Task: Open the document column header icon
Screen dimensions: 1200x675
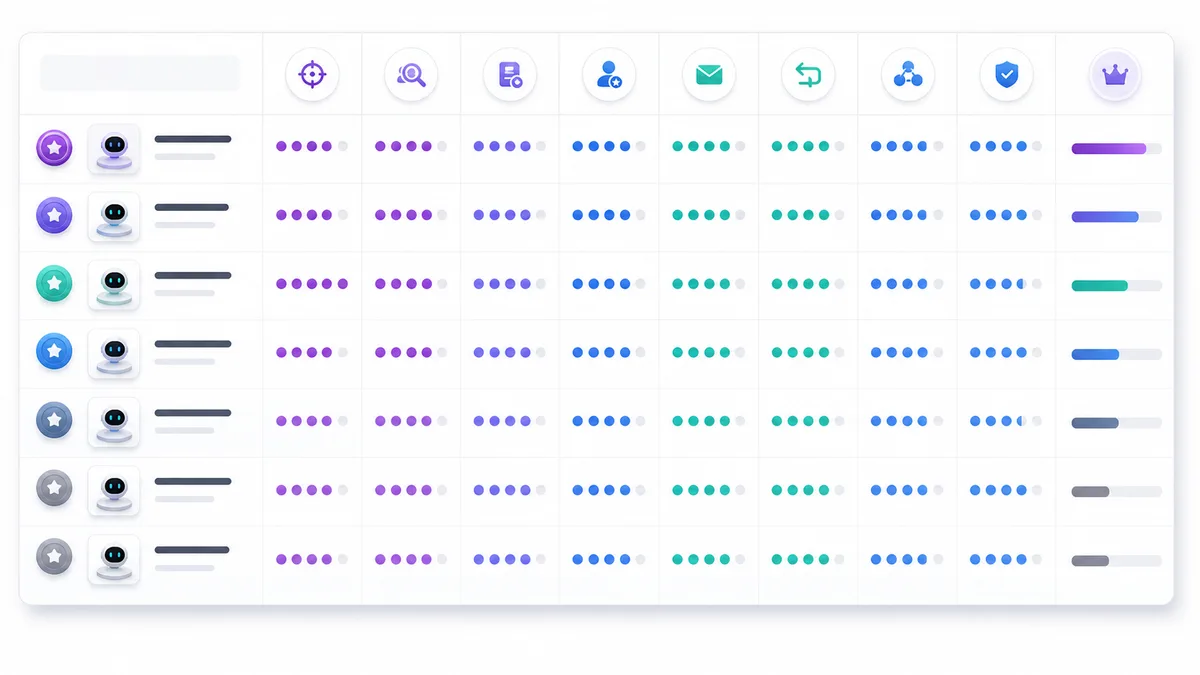Action: click(510, 75)
